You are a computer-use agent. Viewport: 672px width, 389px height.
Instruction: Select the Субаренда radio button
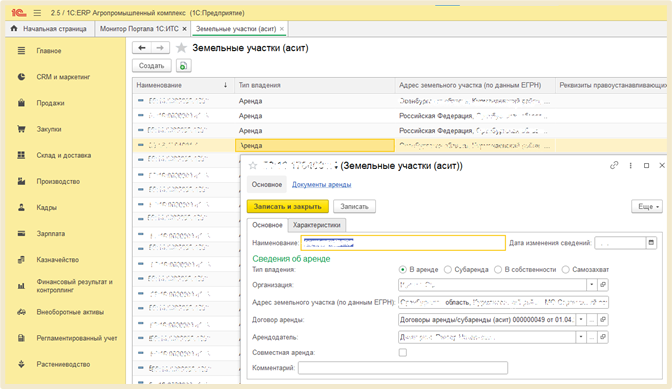point(448,269)
